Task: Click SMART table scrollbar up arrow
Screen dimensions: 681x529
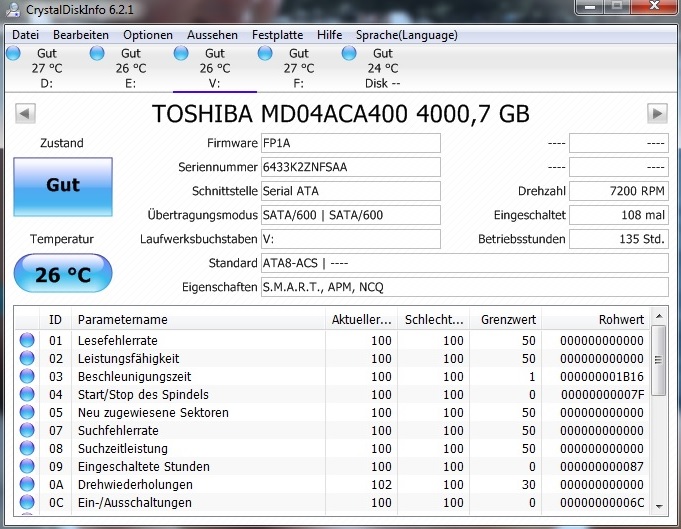Action: click(x=659, y=316)
